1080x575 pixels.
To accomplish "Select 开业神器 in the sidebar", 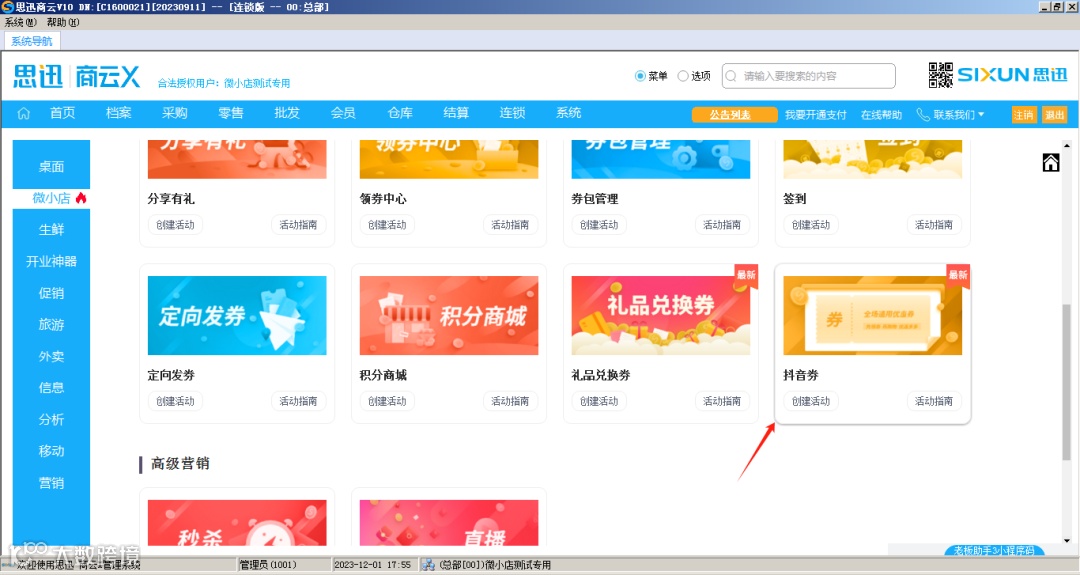I will click(51, 261).
